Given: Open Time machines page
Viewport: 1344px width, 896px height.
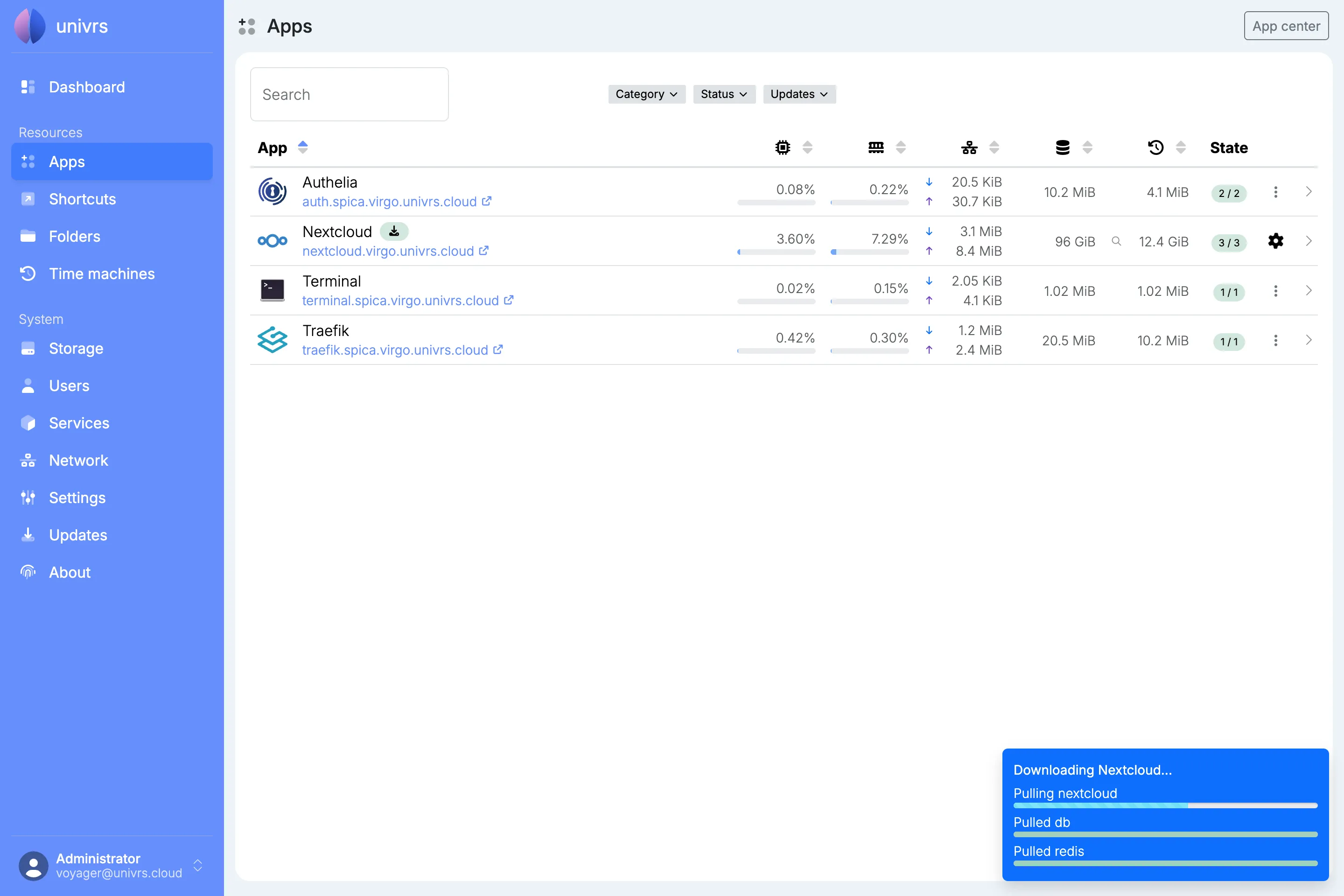Looking at the screenshot, I should tap(112, 274).
